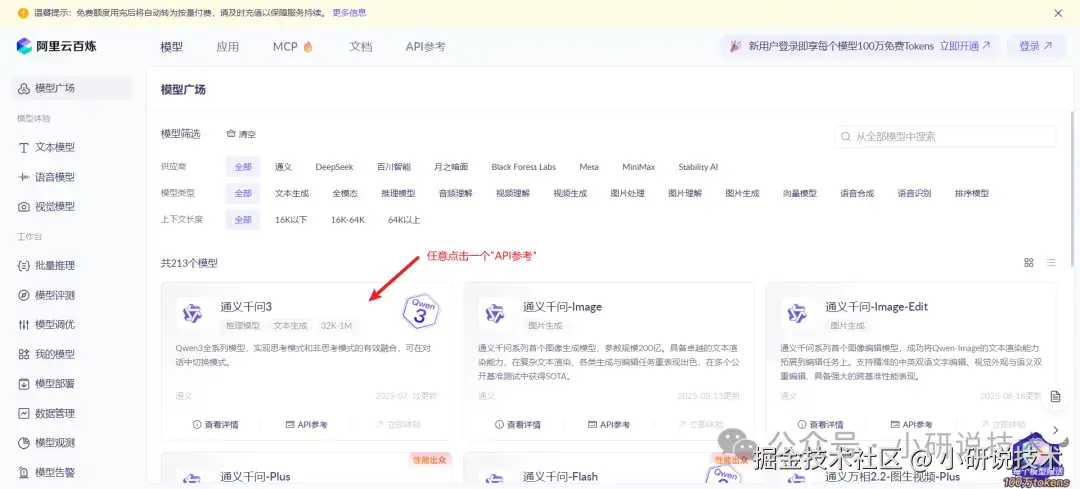The width and height of the screenshot is (1080, 489).
Task: Select 全部 in the 上下文长度 filter row
Action: pos(242,220)
